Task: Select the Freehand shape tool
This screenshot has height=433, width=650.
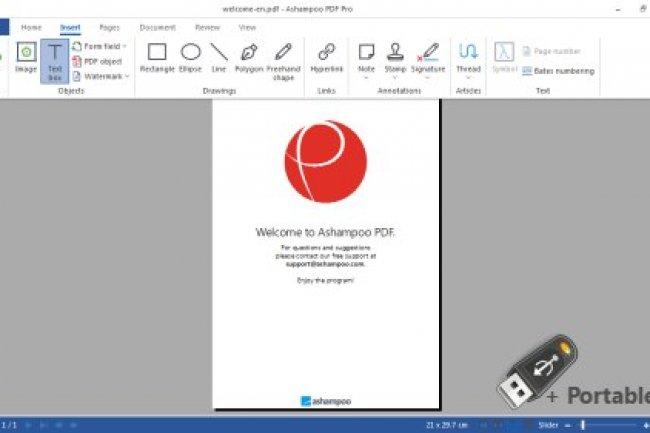Action: [x=283, y=58]
